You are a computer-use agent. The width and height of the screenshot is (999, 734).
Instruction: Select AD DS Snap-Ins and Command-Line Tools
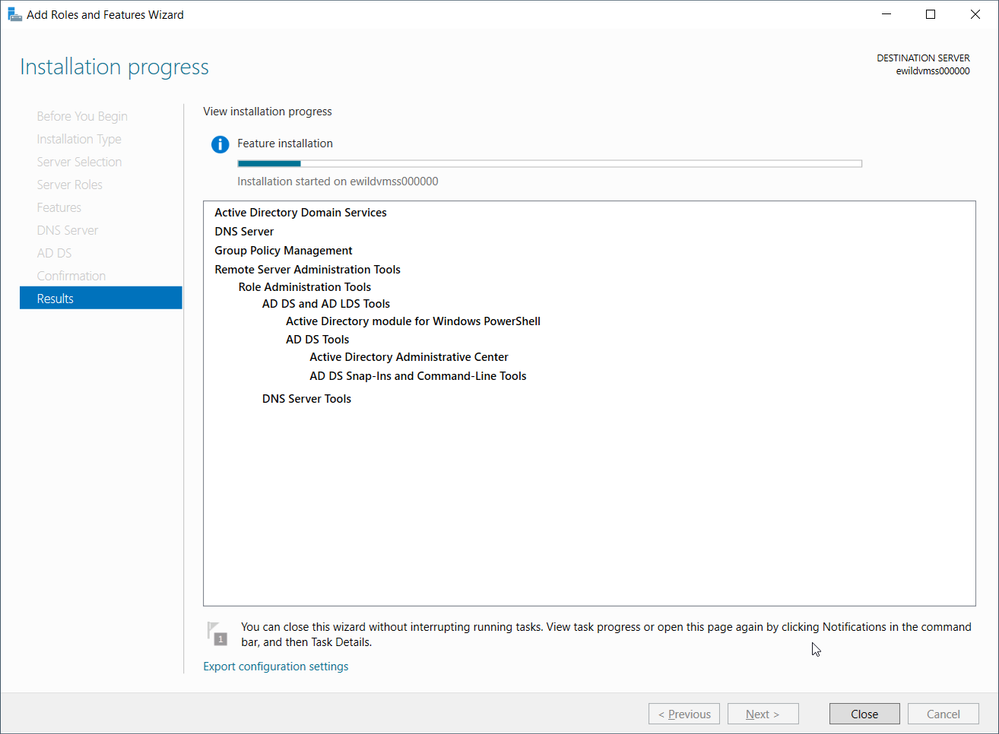(418, 377)
